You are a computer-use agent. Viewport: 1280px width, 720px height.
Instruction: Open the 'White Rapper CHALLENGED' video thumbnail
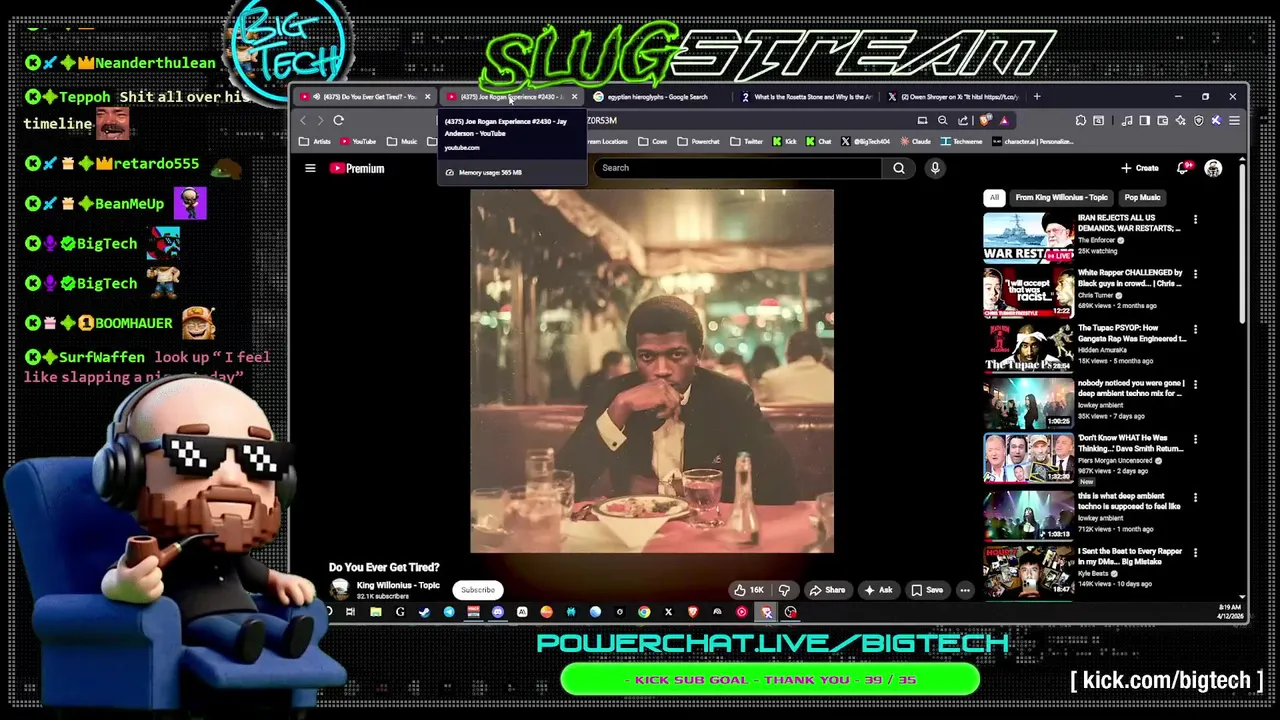click(x=1028, y=292)
